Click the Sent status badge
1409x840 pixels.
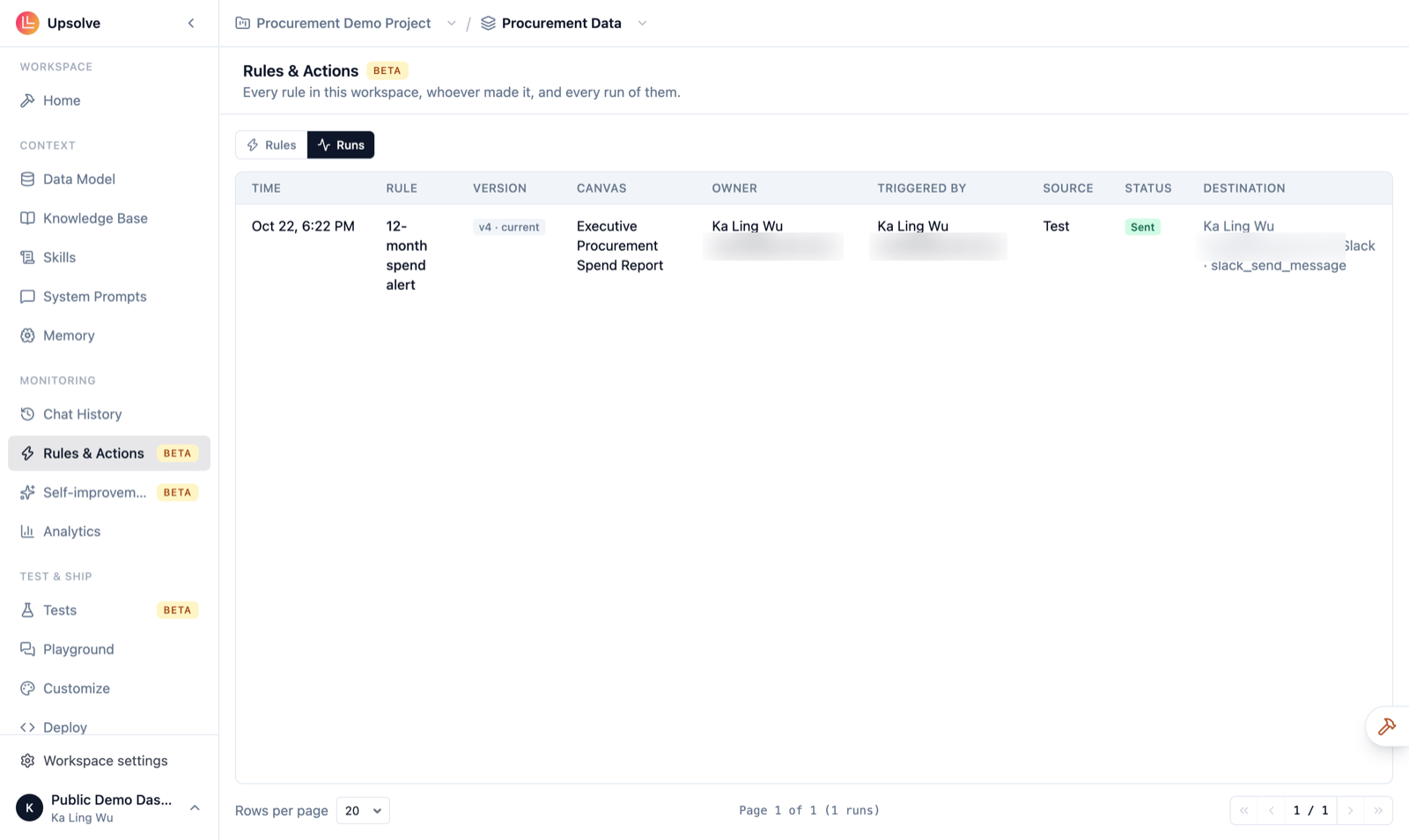[x=1142, y=227]
